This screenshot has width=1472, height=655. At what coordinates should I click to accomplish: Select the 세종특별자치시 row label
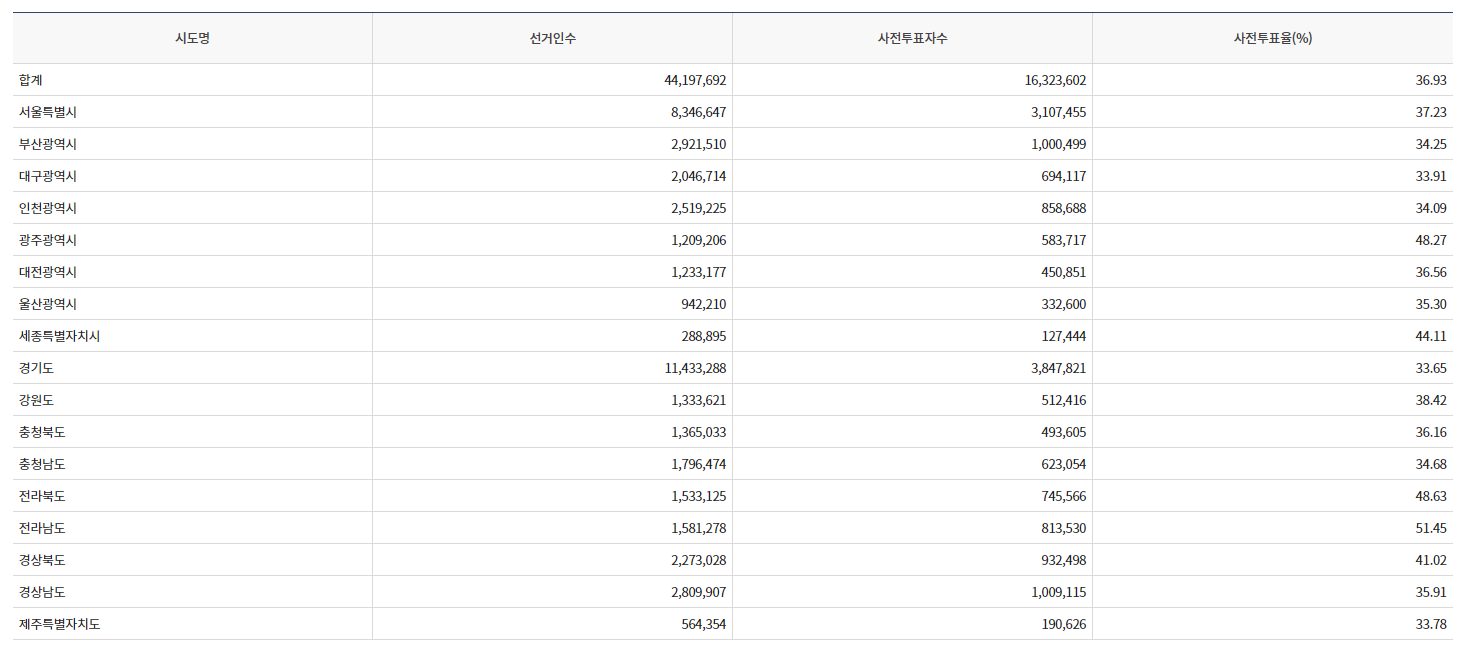pos(59,336)
